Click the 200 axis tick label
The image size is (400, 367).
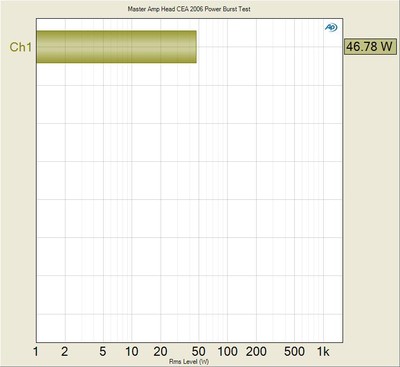(x=256, y=351)
